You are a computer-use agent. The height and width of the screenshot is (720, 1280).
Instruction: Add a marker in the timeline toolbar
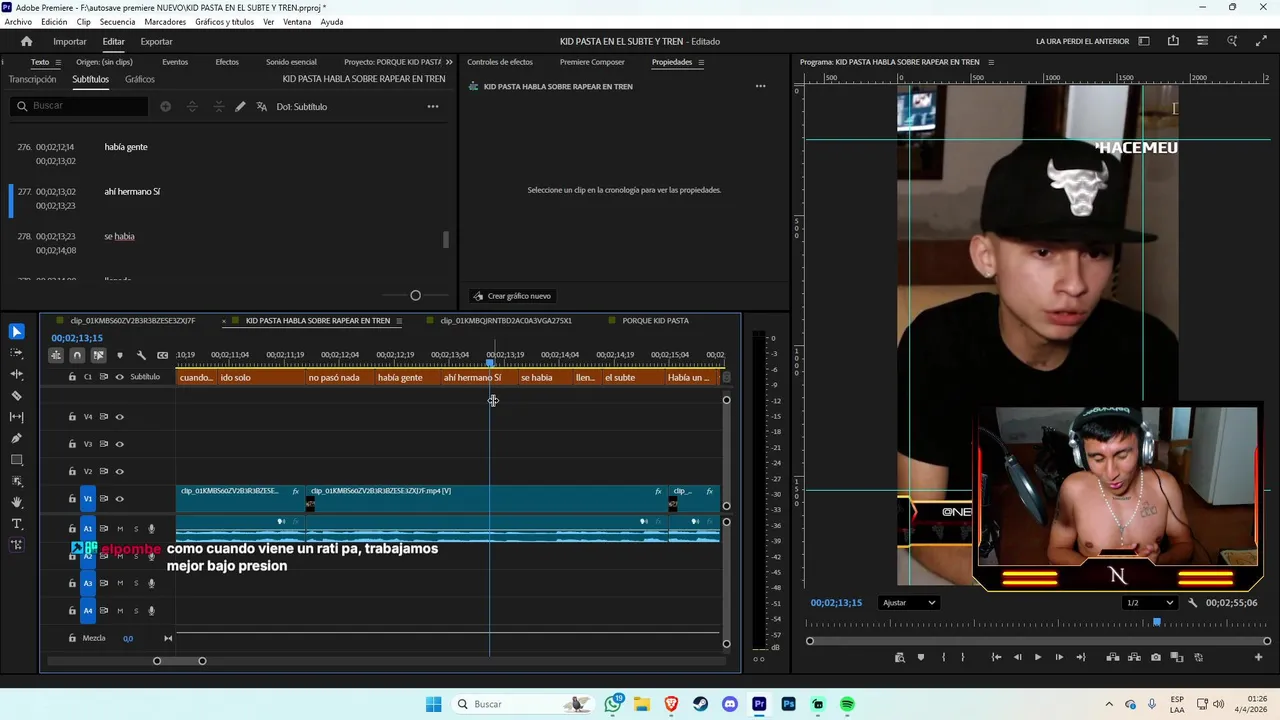click(x=120, y=355)
